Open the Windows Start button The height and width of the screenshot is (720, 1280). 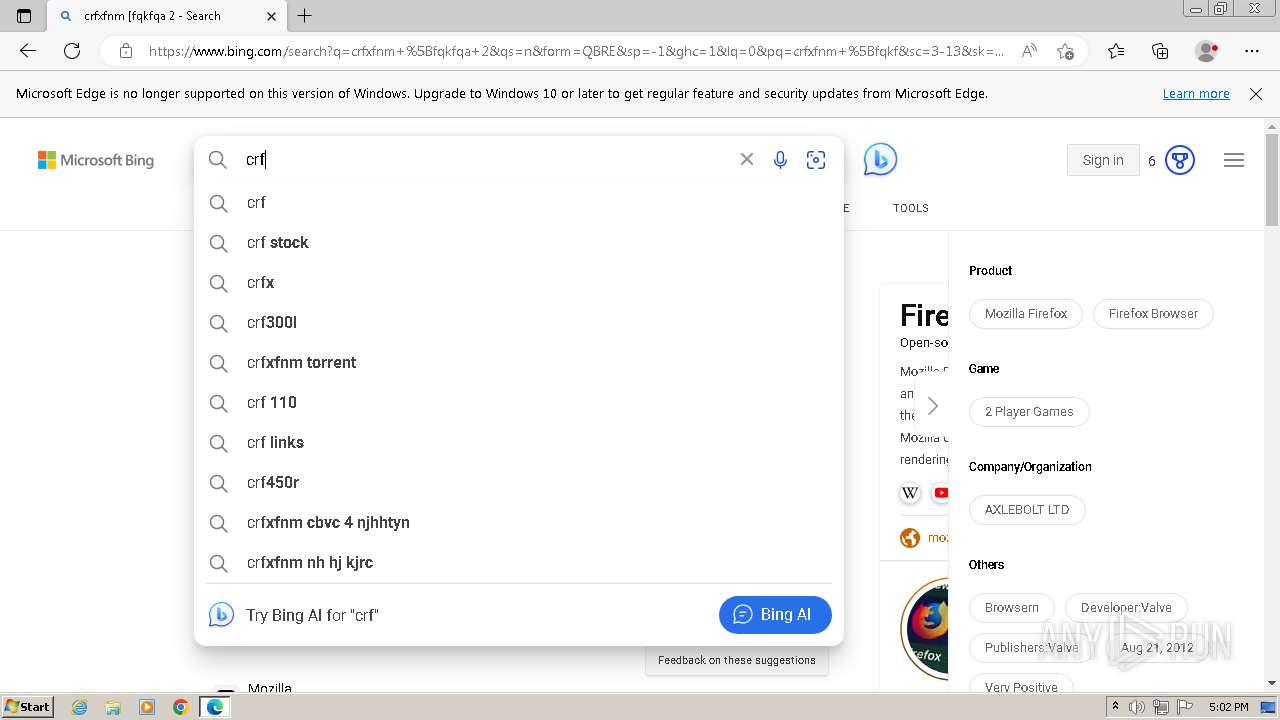click(27, 707)
